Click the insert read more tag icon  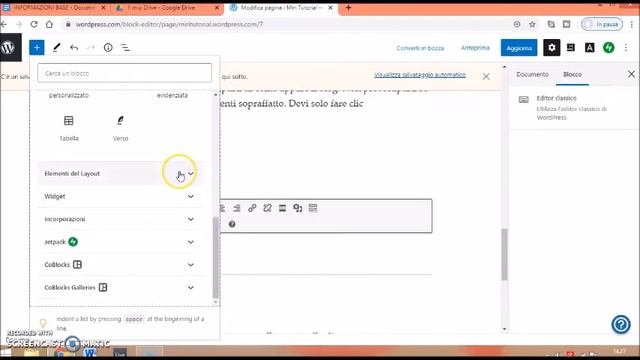[282, 208]
